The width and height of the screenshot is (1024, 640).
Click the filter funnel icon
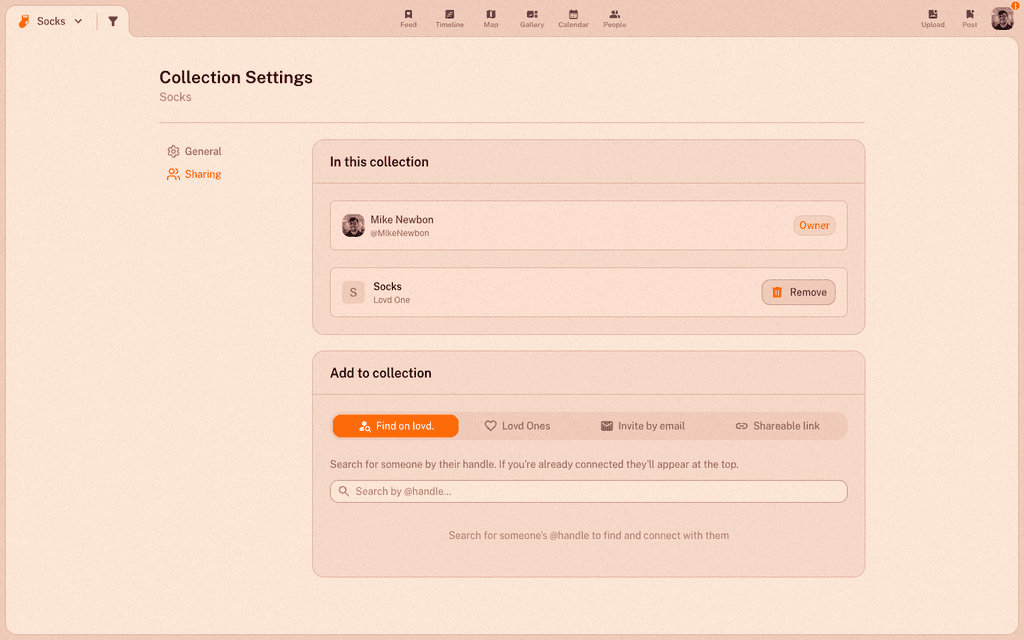coord(113,22)
